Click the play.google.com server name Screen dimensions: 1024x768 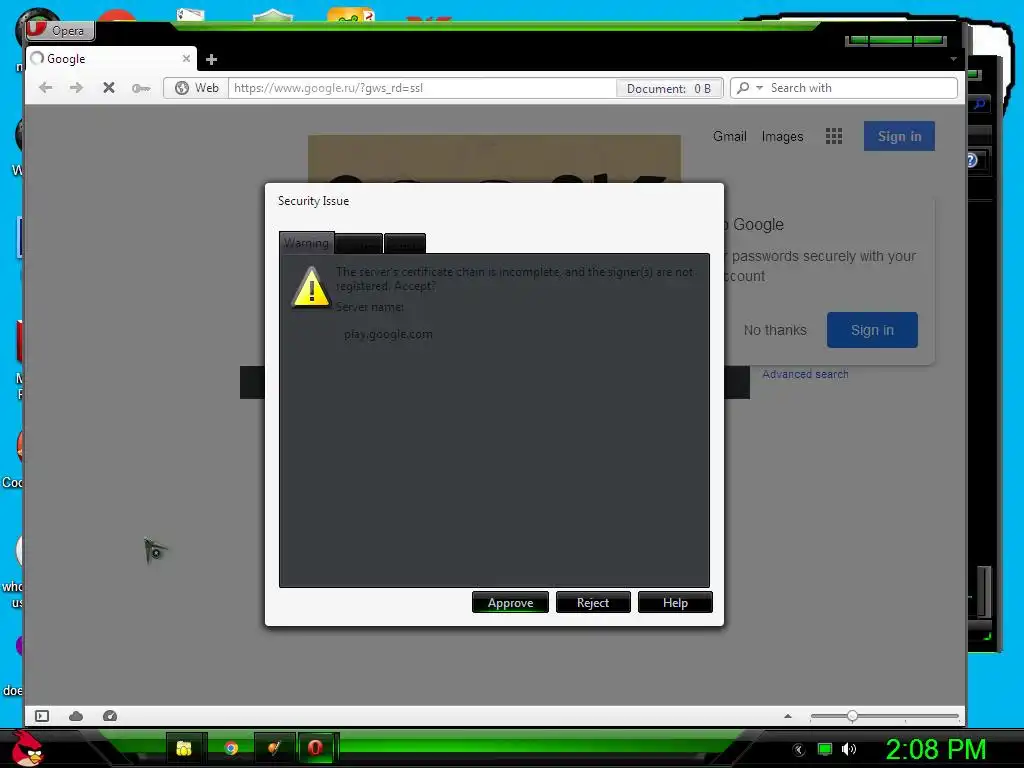[388, 334]
